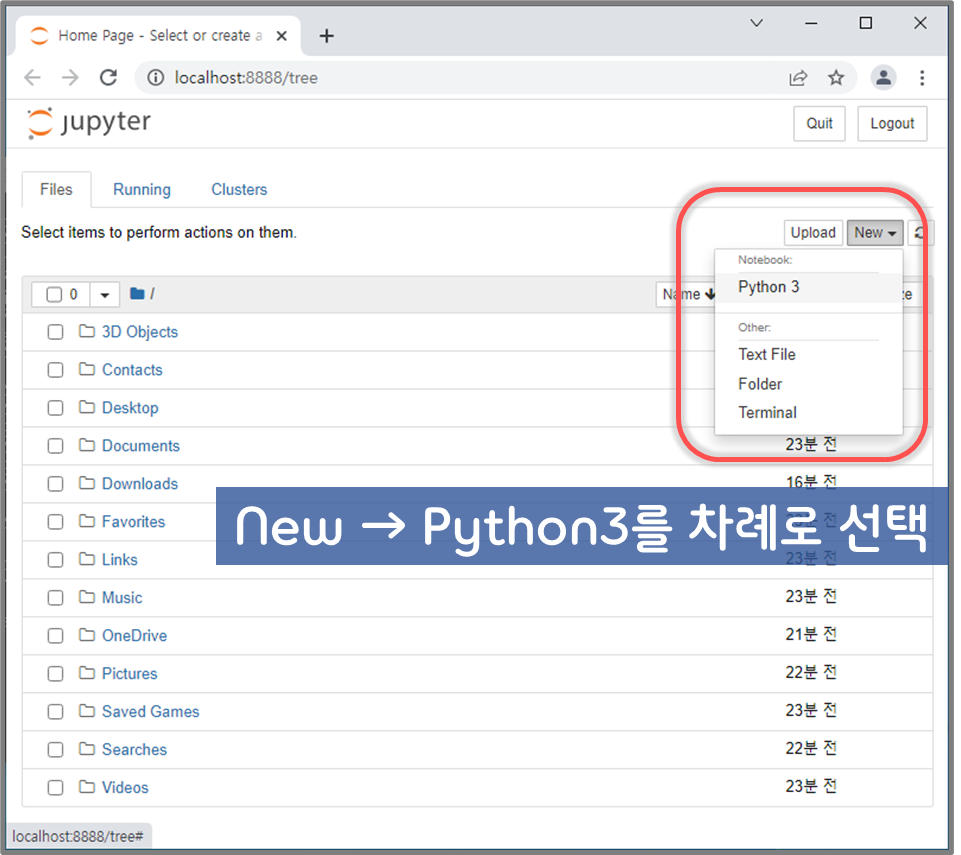Screen dimensions: 961x855
Task: Click the site information icon in address bar
Action: click(156, 78)
